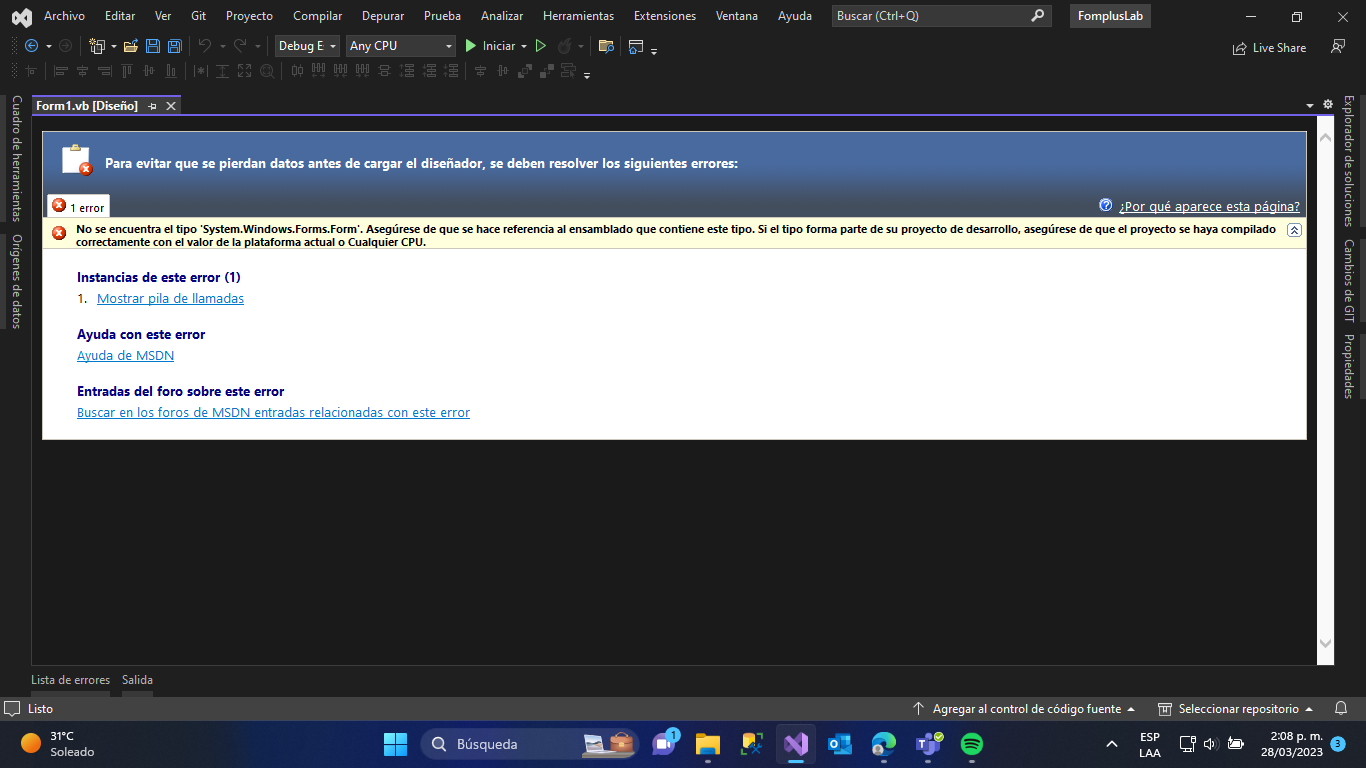Click the '¿Por qué aparece esta página?' link
The height and width of the screenshot is (768, 1366).
point(1209,206)
